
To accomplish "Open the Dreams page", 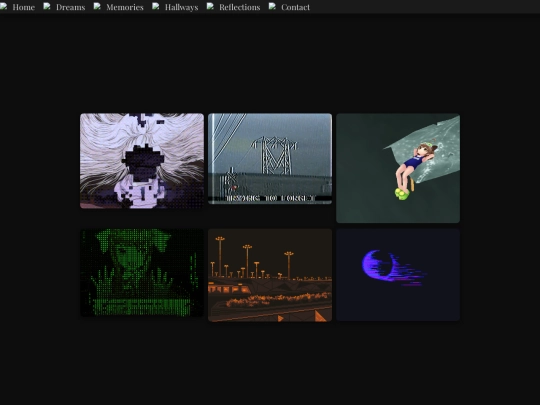I will pos(71,7).
